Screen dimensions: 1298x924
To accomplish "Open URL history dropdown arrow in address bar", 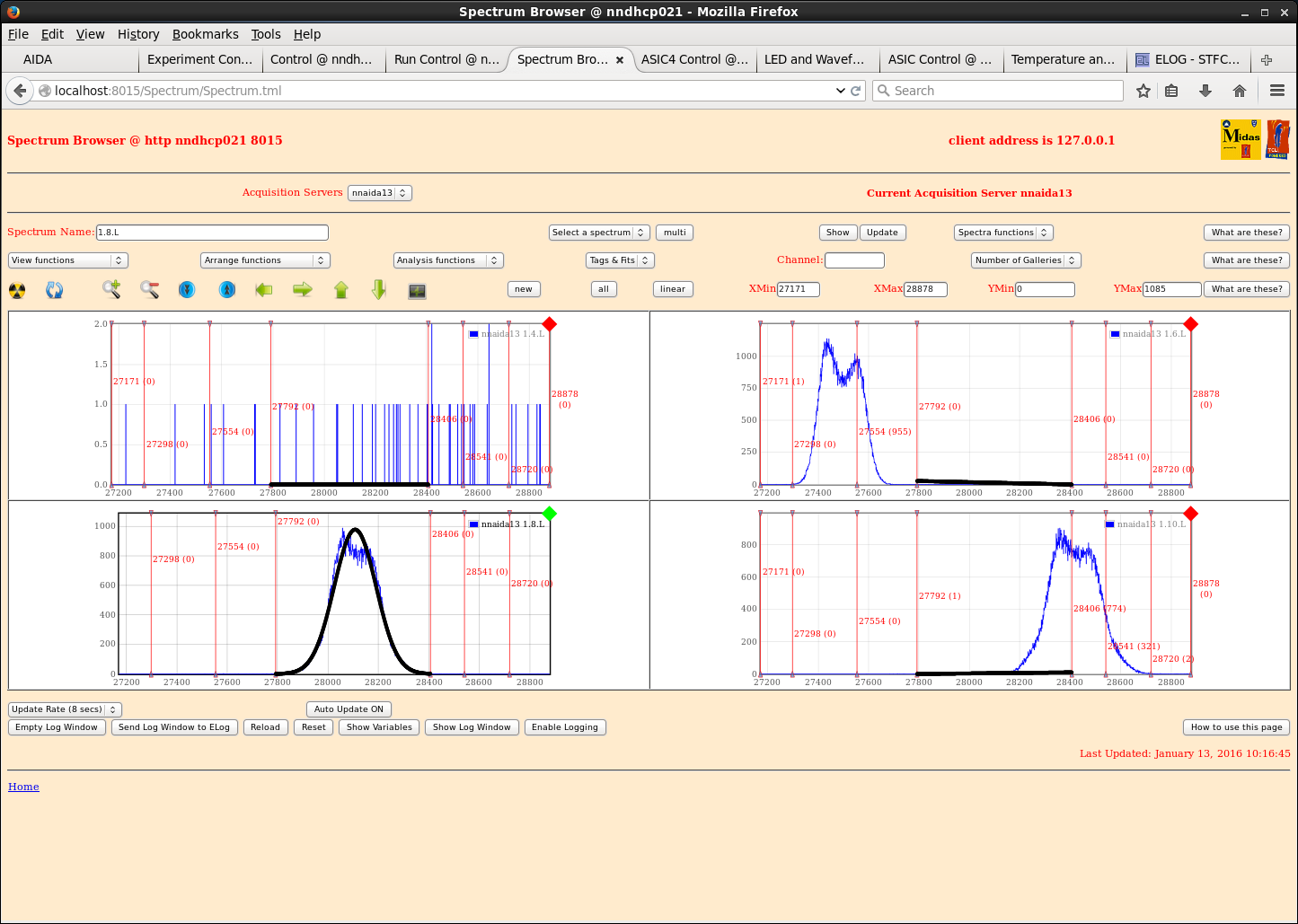I will coord(841,91).
